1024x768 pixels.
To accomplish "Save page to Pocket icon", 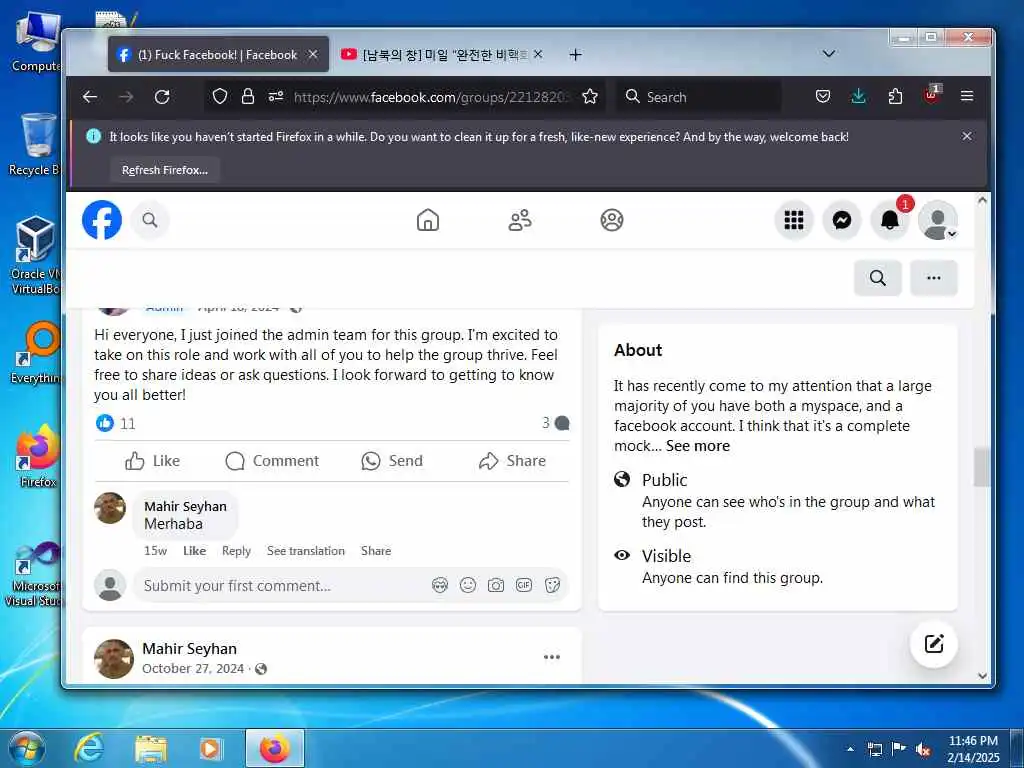I will click(x=823, y=97).
